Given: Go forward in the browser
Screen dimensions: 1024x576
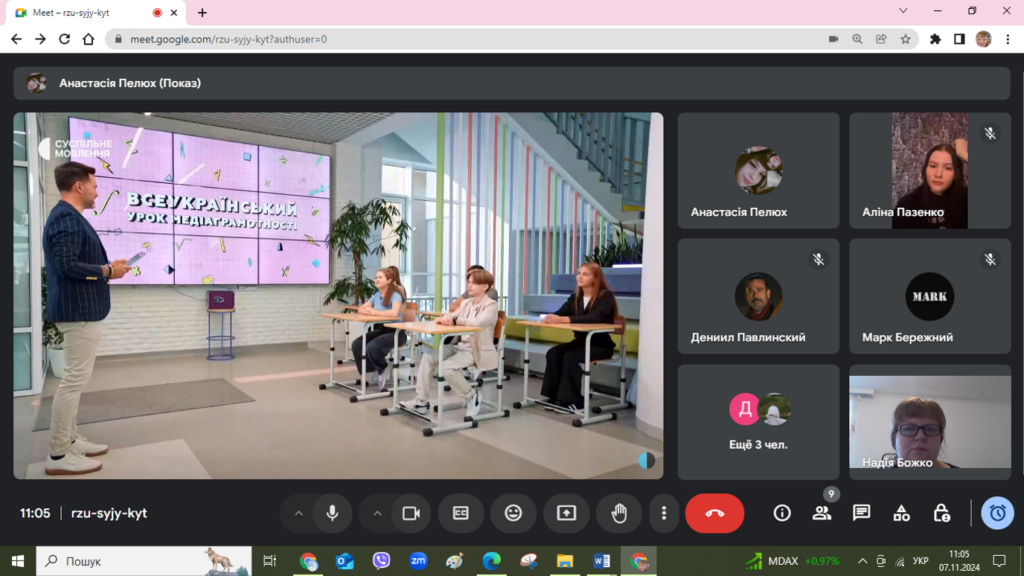Looking at the screenshot, I should 40,39.
